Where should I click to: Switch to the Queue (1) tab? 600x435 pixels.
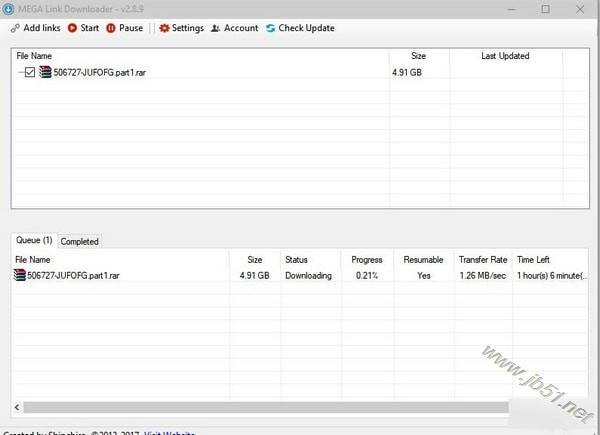[x=34, y=240]
